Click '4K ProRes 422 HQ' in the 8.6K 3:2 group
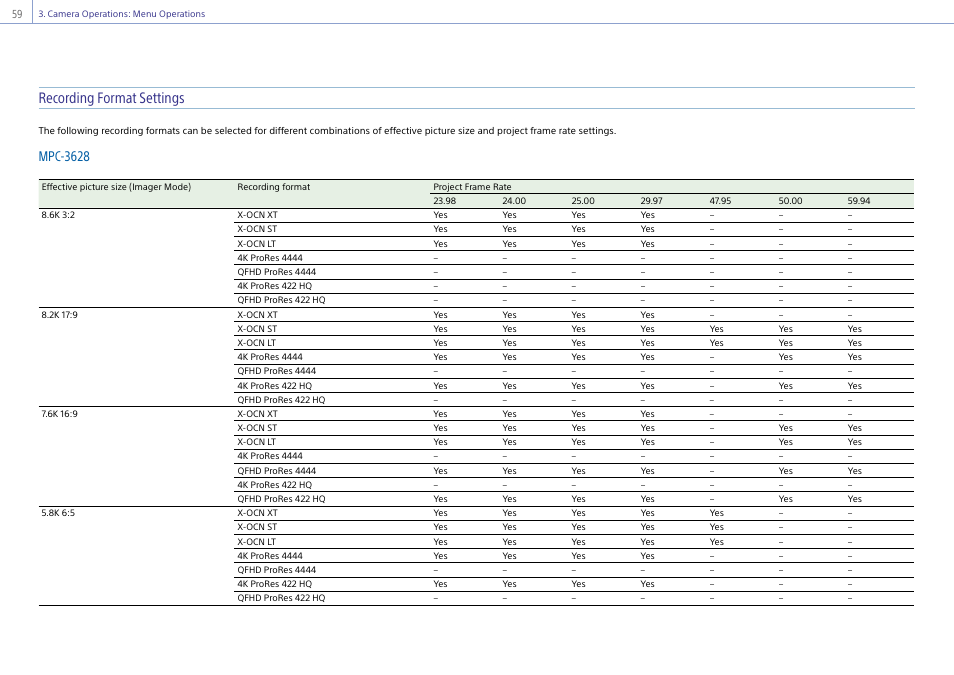This screenshot has width=954, height=675. coord(274,285)
